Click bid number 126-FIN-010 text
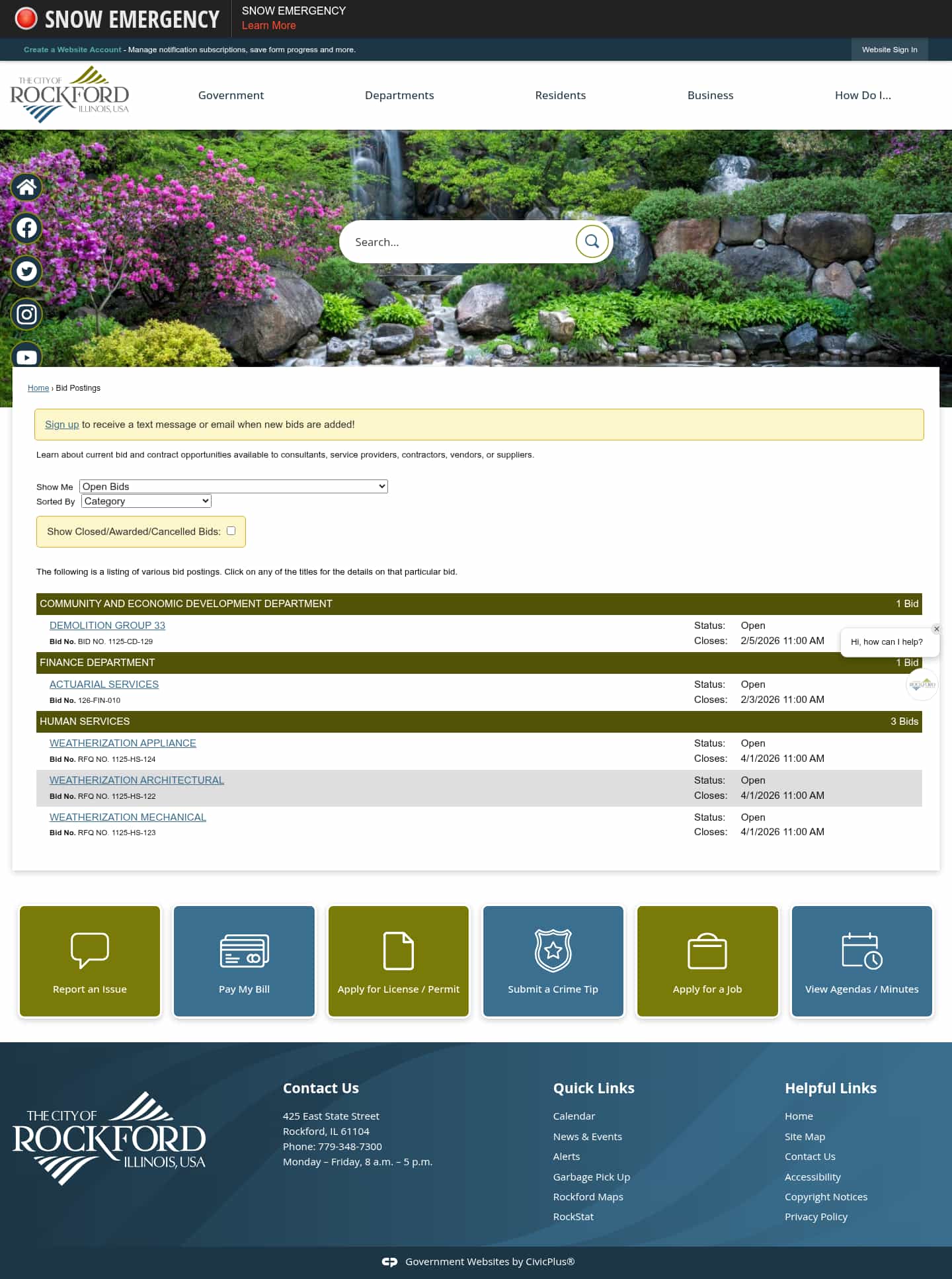The image size is (952, 1279). point(99,700)
